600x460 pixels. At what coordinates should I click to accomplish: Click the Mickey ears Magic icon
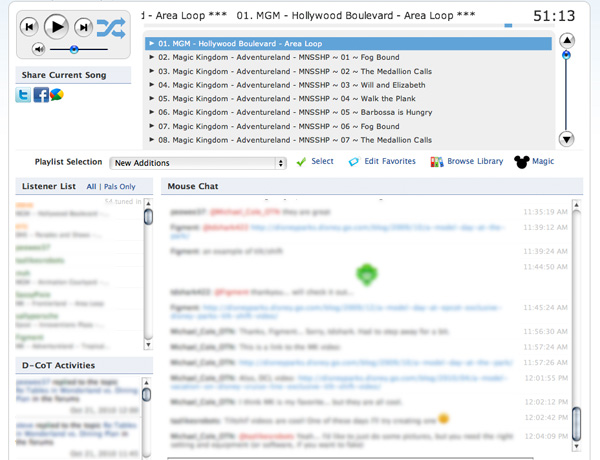(x=522, y=162)
